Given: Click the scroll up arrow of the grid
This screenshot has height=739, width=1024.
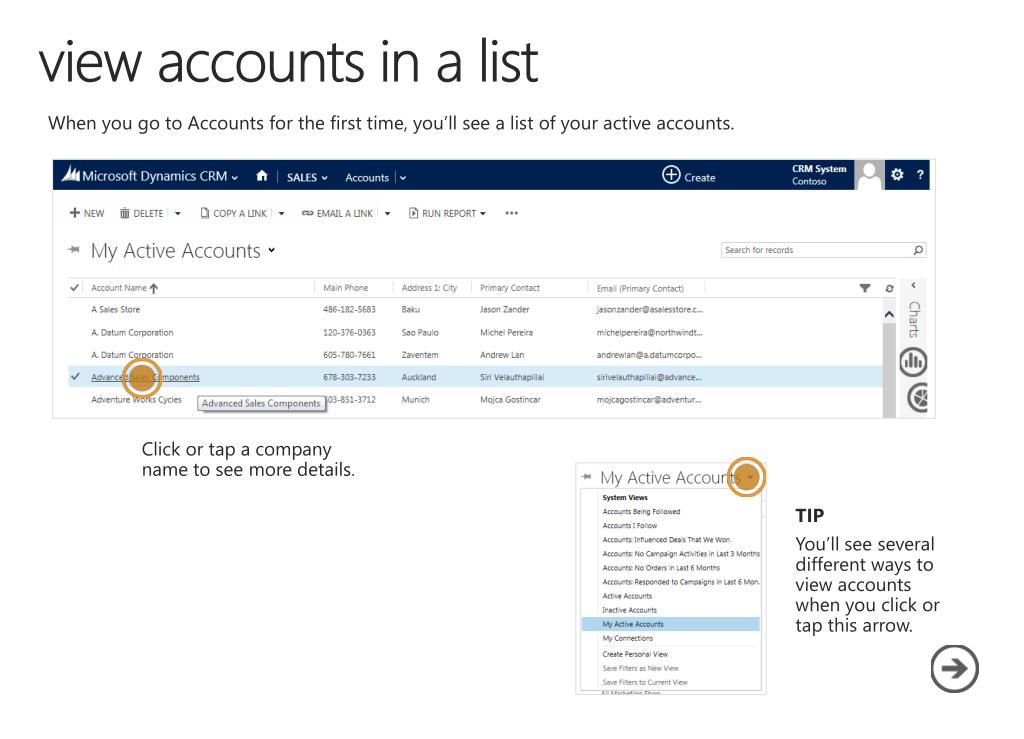Looking at the screenshot, I should click(x=889, y=315).
